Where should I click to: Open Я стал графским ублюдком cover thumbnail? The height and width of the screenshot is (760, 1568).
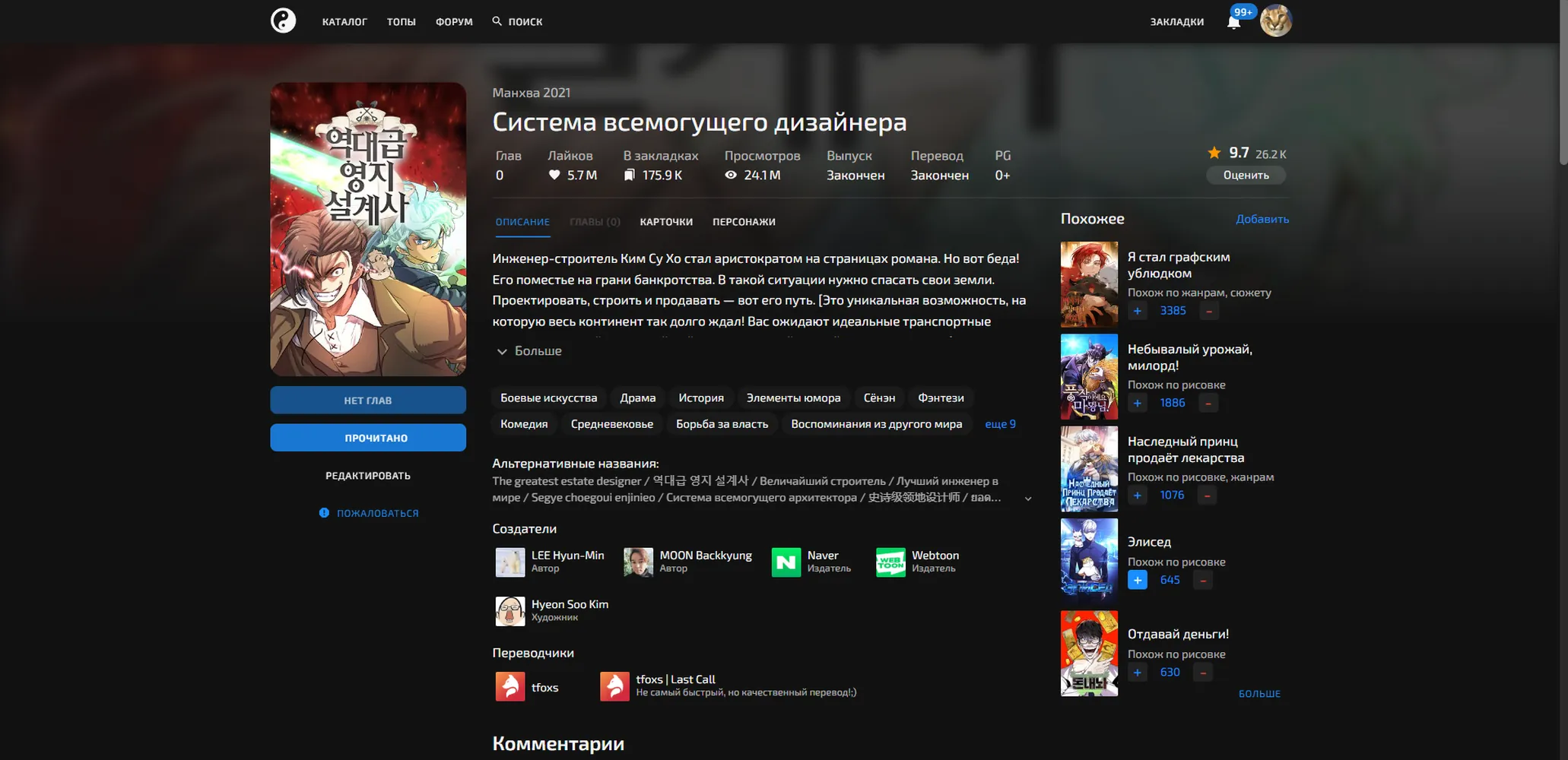1089,284
